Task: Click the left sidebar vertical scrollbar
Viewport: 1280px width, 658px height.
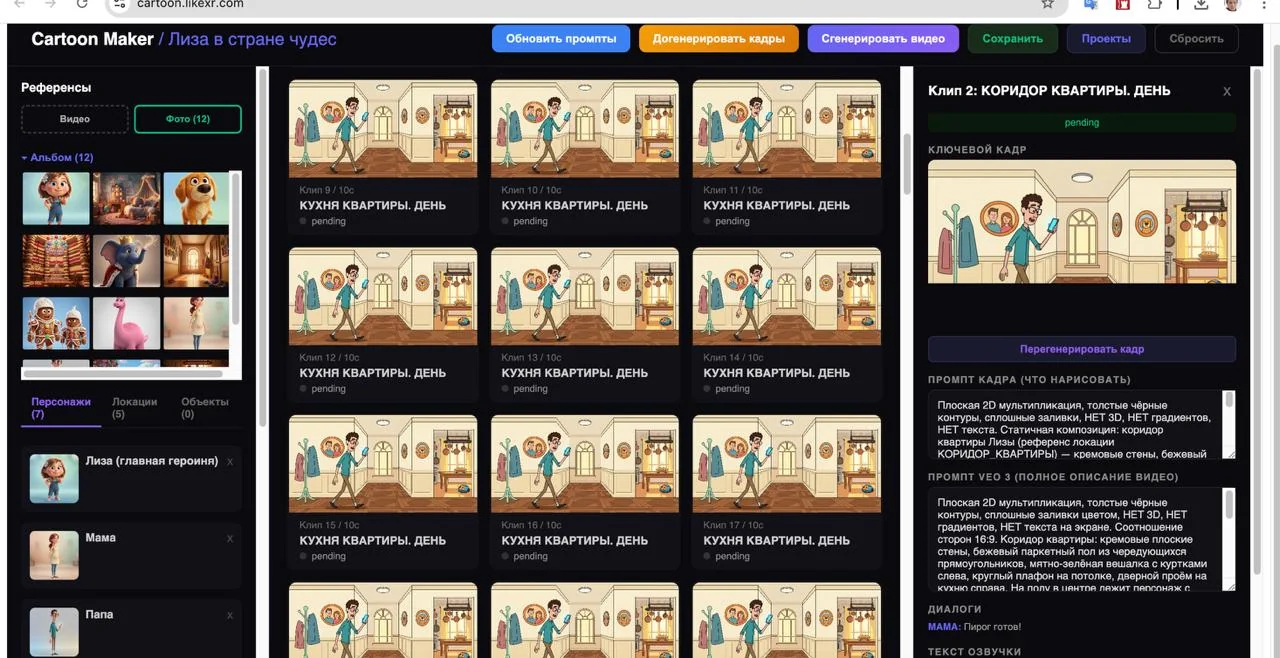Action: click(x=262, y=248)
